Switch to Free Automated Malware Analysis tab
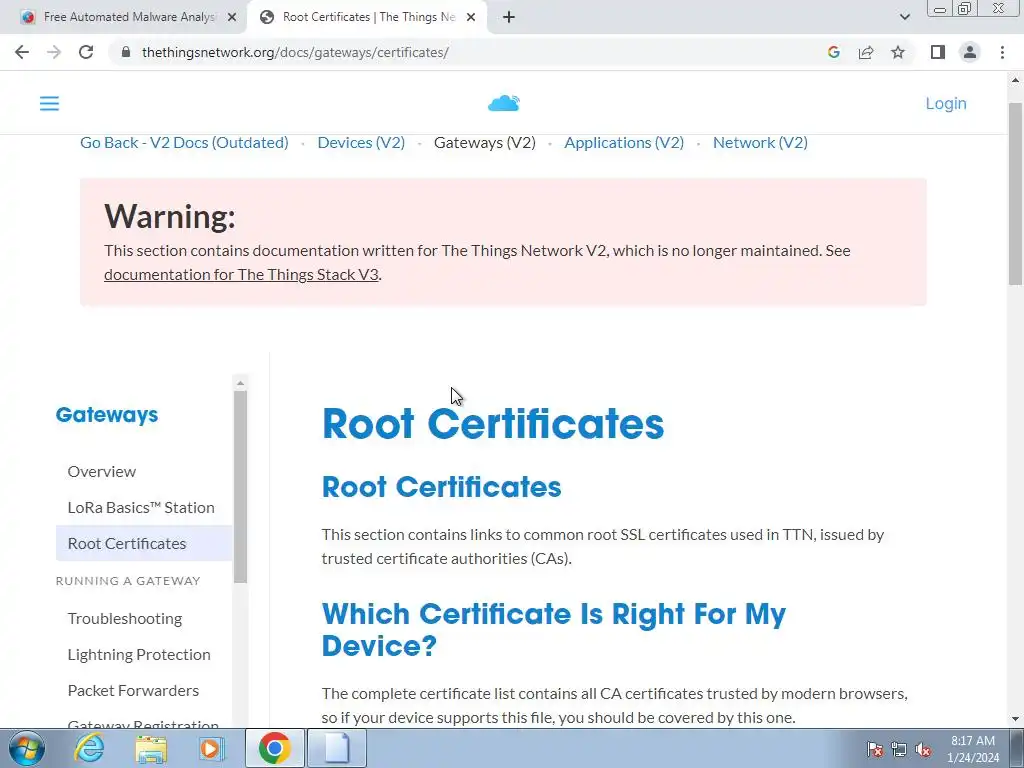1024x768 pixels. tap(124, 17)
